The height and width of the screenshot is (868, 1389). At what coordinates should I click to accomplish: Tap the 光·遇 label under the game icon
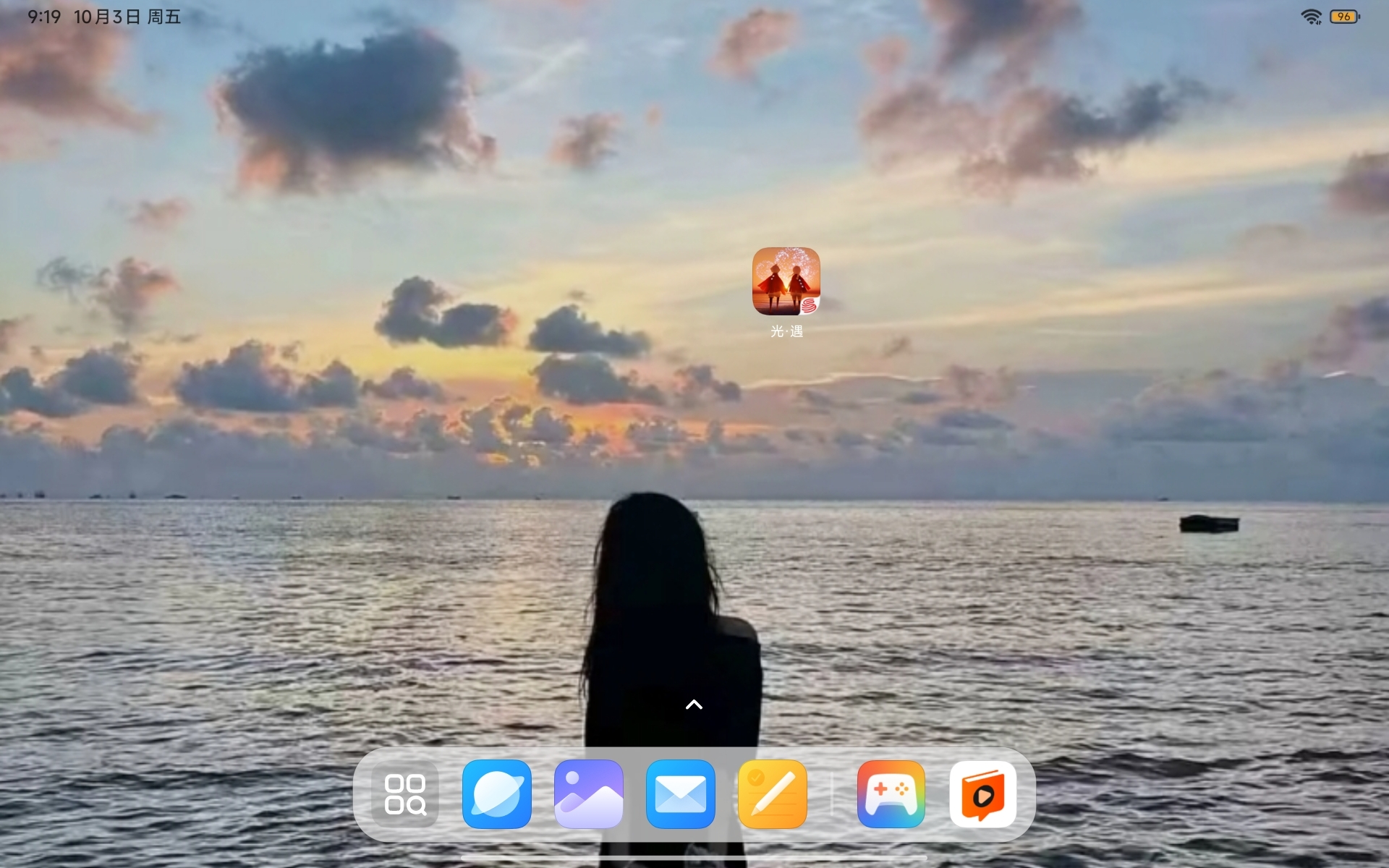coord(786,331)
